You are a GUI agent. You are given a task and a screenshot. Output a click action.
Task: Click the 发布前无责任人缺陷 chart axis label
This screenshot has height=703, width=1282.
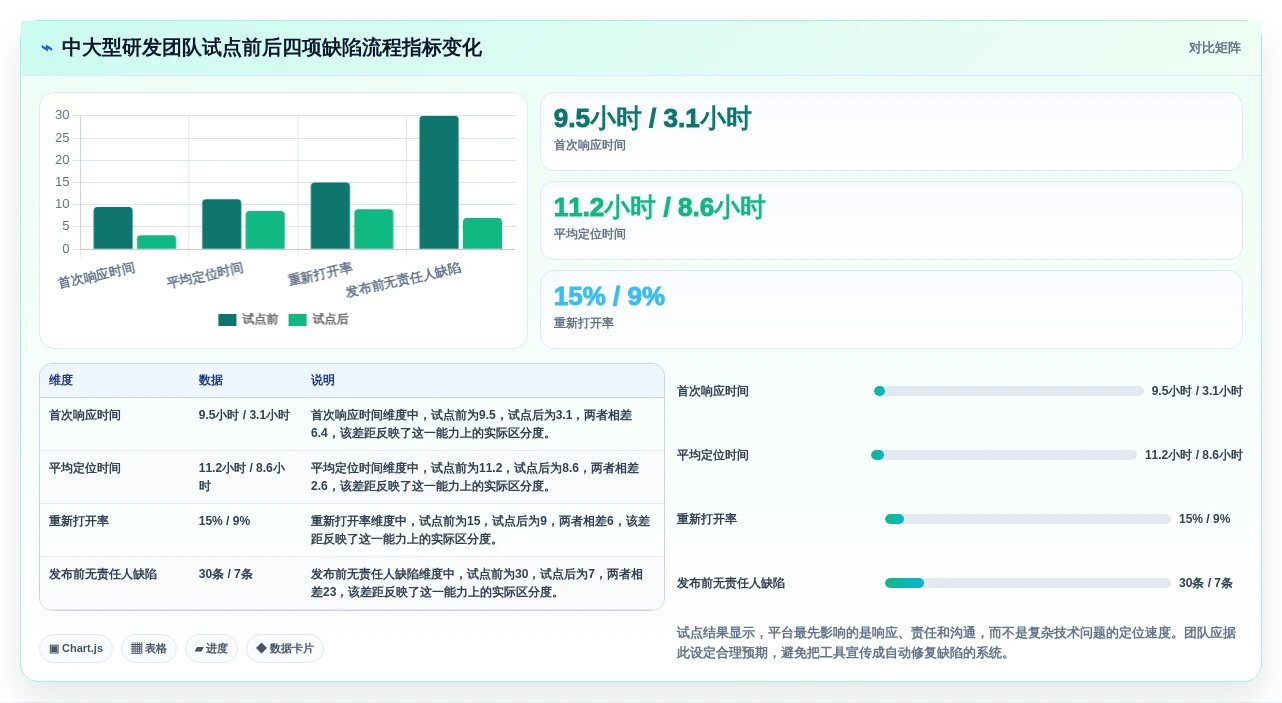[403, 280]
